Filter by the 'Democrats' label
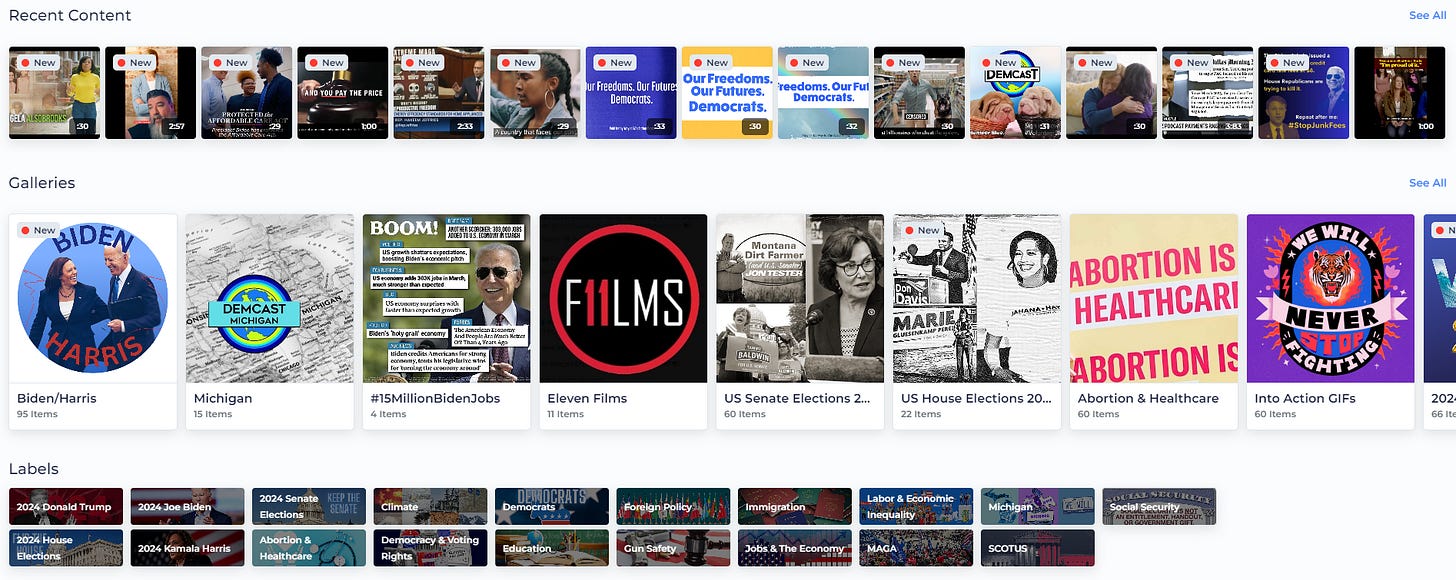The image size is (1456, 580). click(552, 506)
